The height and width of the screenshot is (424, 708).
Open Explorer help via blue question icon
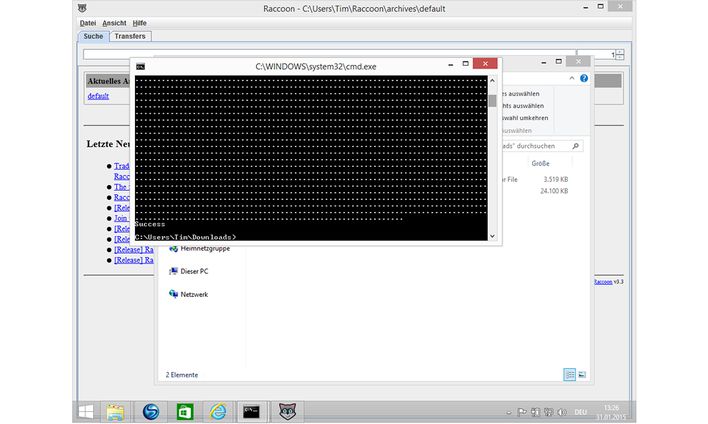584,78
